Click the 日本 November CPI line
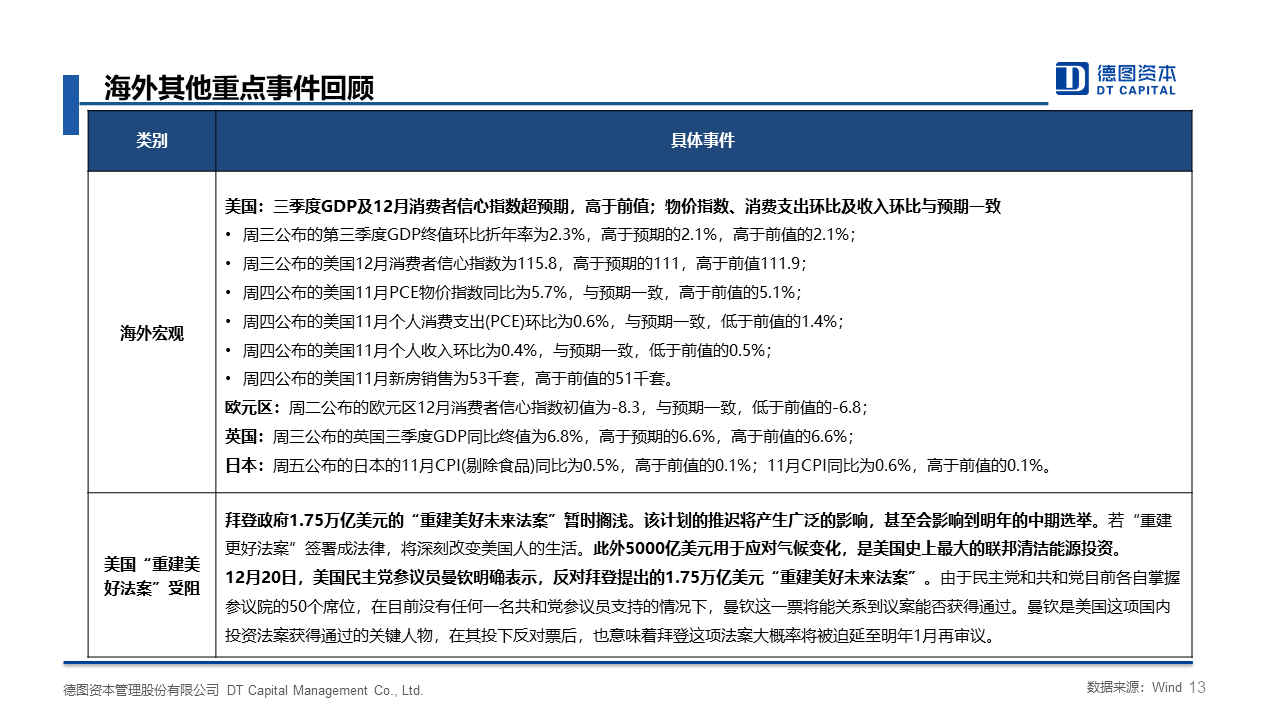 coord(638,466)
